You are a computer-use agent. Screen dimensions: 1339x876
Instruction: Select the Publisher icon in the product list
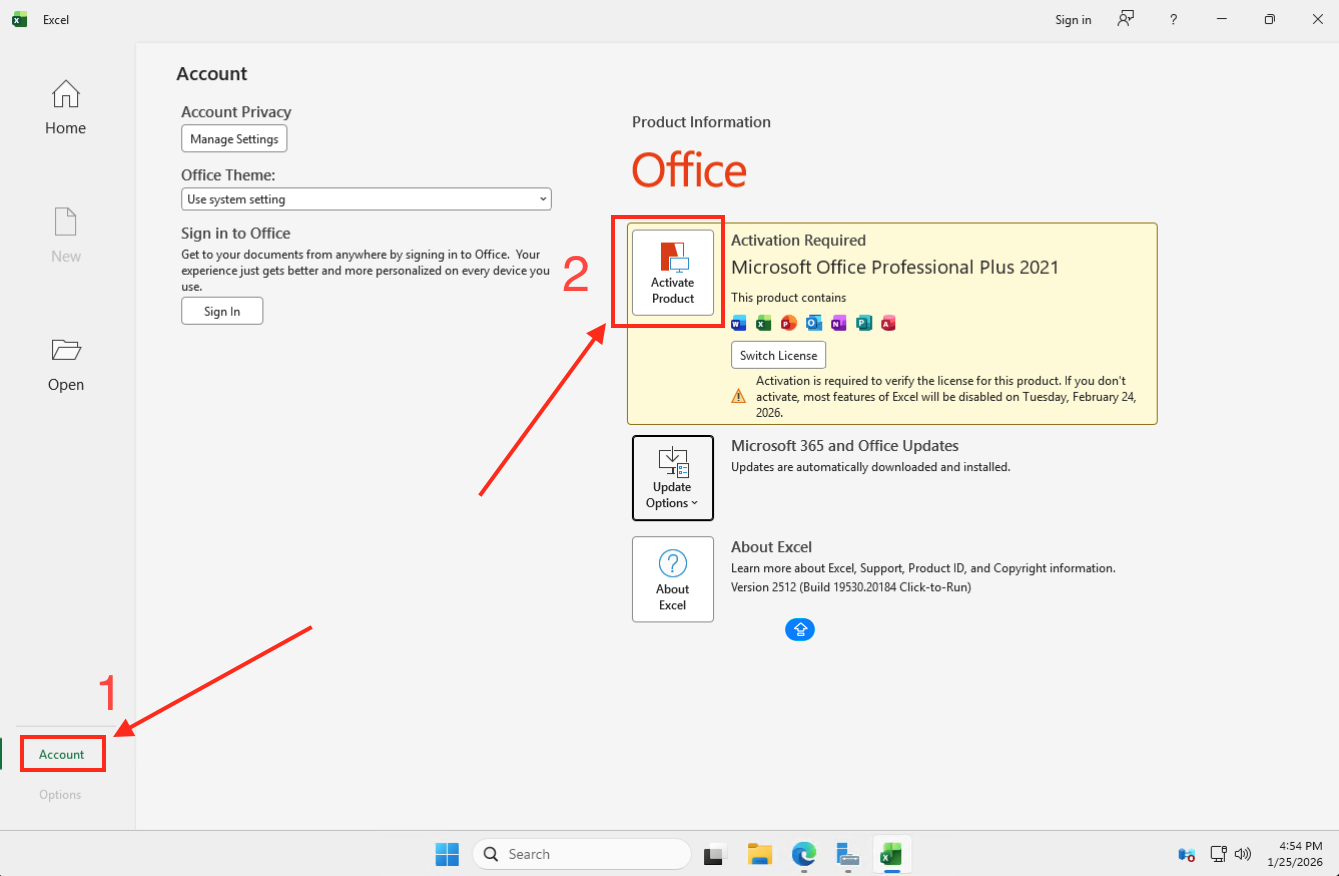pos(863,323)
